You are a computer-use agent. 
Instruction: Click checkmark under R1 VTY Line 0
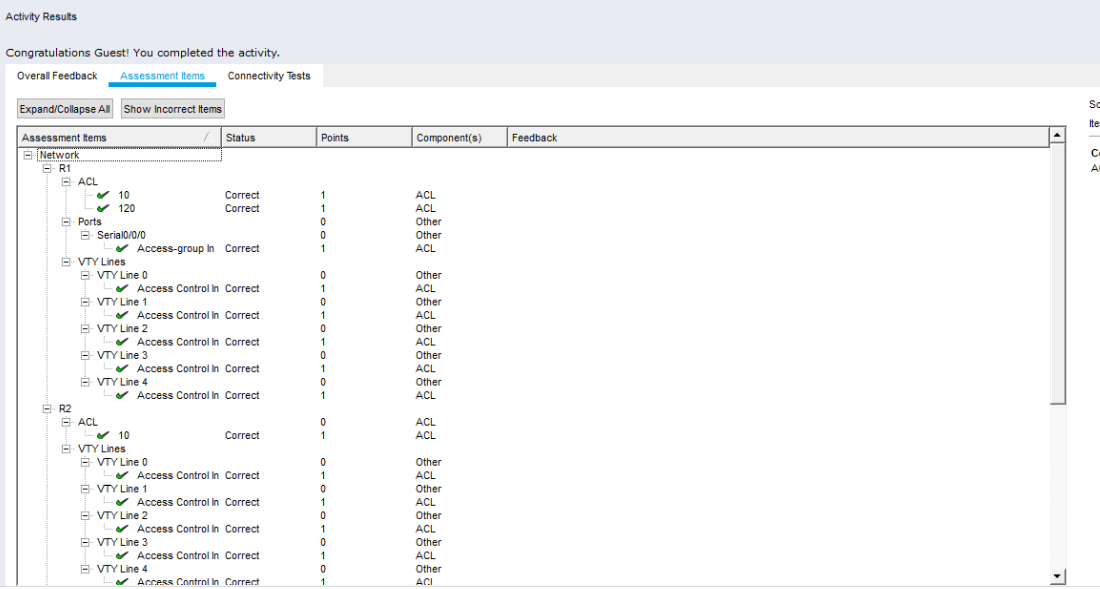coord(122,289)
